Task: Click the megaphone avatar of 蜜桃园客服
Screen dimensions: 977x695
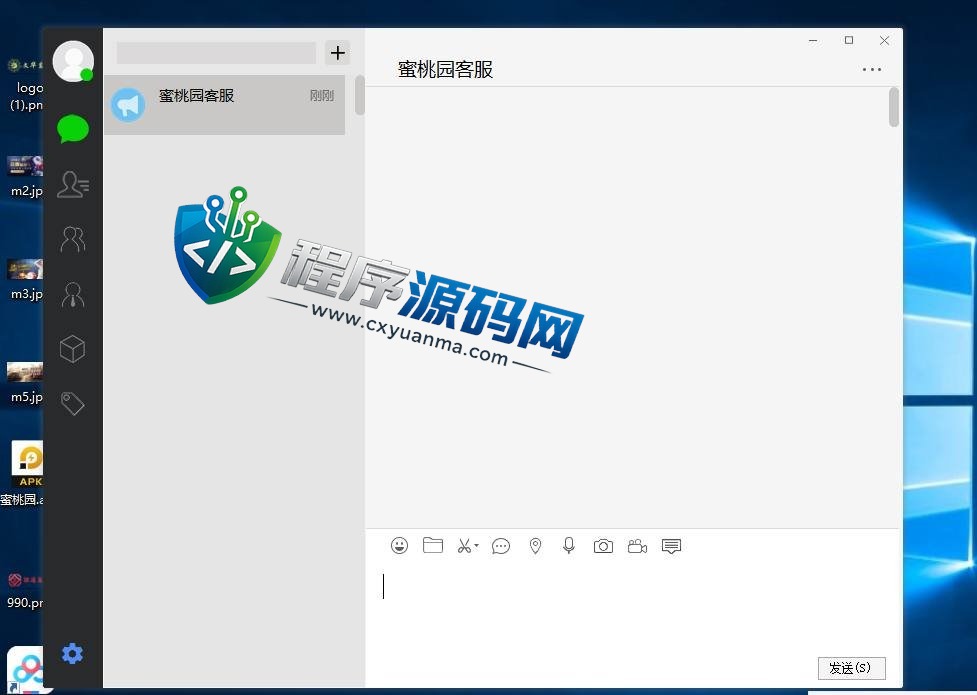Action: pyautogui.click(x=128, y=105)
